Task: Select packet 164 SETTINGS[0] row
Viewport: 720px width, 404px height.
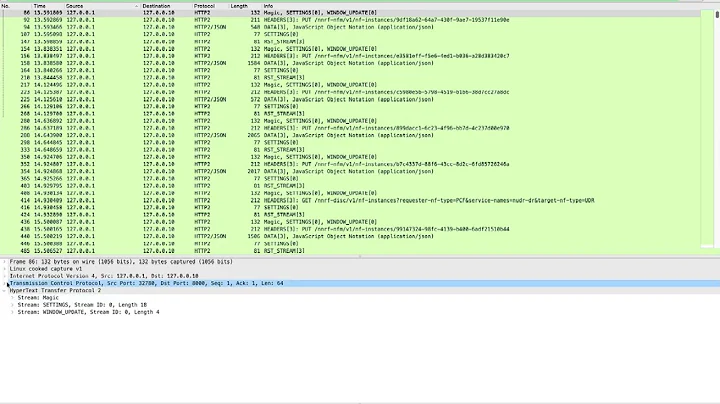Action: coord(350,70)
